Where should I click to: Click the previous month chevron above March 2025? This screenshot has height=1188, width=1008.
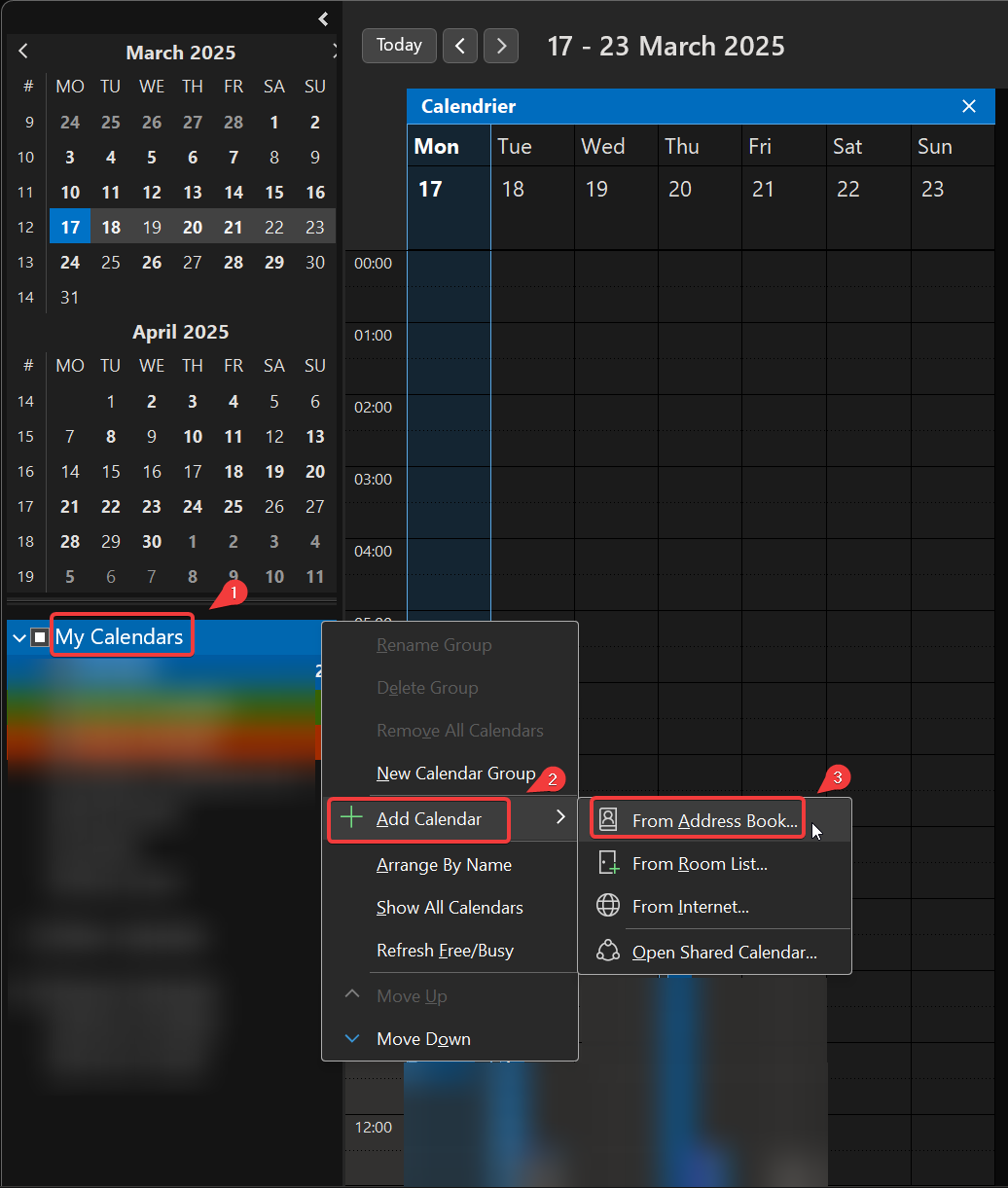pyautogui.click(x=23, y=50)
